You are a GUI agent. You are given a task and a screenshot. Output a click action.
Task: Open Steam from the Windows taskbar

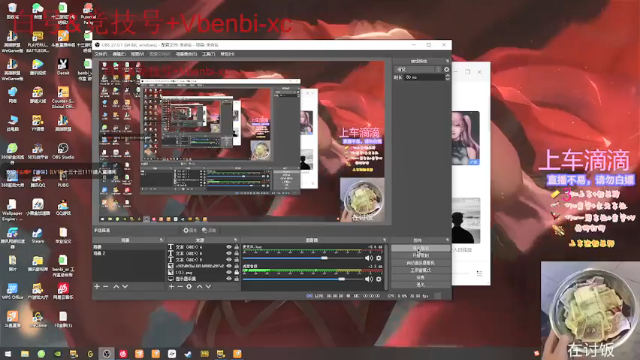point(188,354)
